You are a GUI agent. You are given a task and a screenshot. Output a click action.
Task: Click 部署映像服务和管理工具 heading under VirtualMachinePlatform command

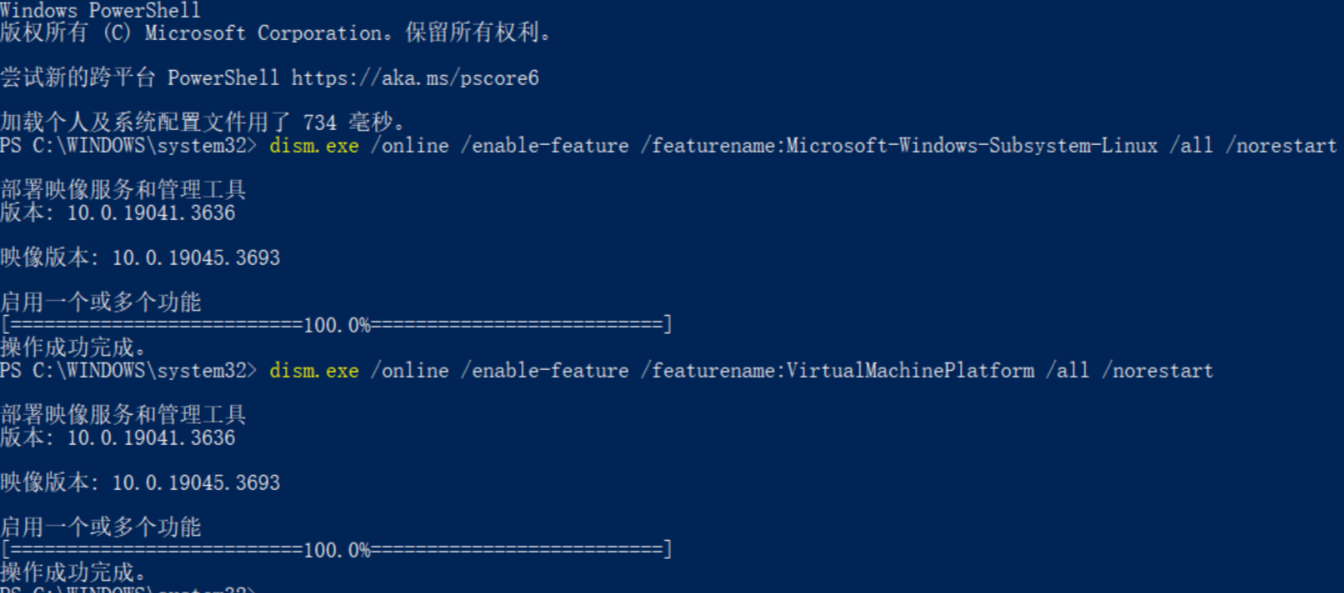[x=123, y=414]
